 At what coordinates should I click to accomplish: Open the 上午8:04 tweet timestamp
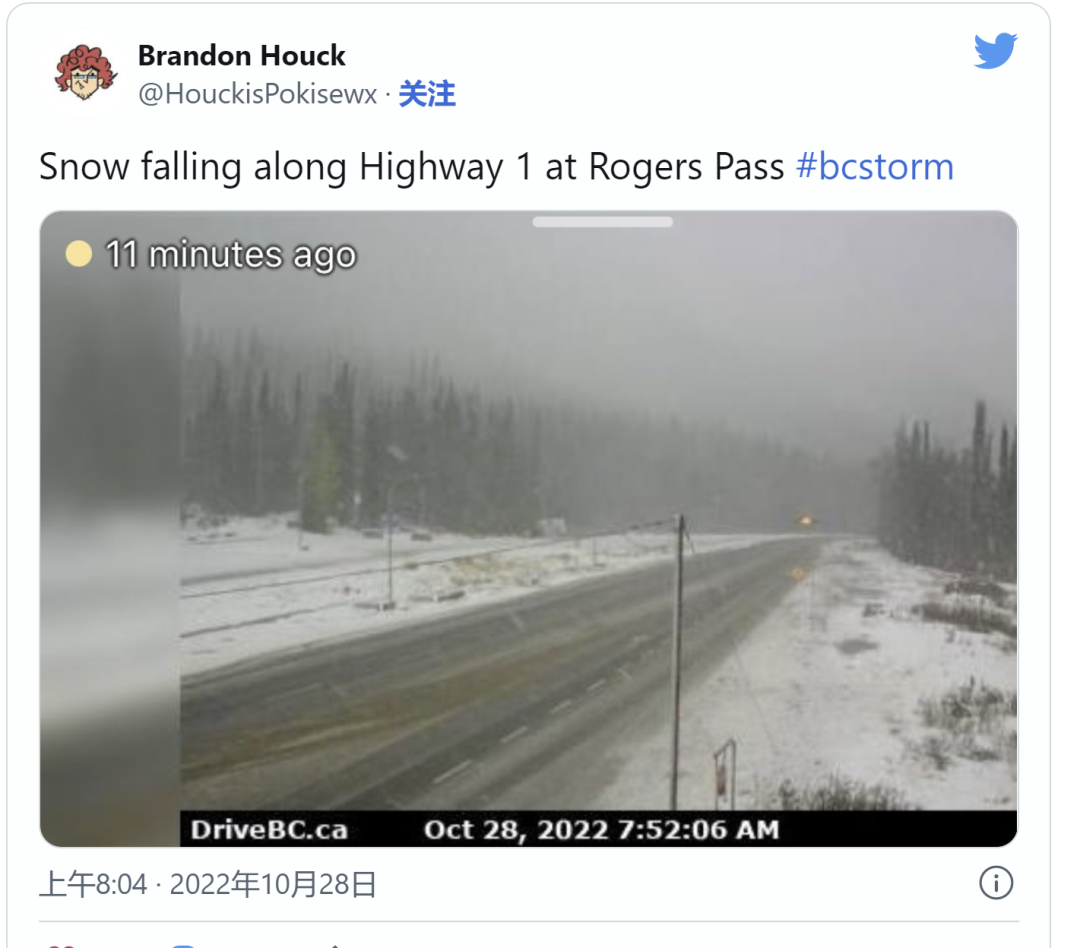(93, 884)
